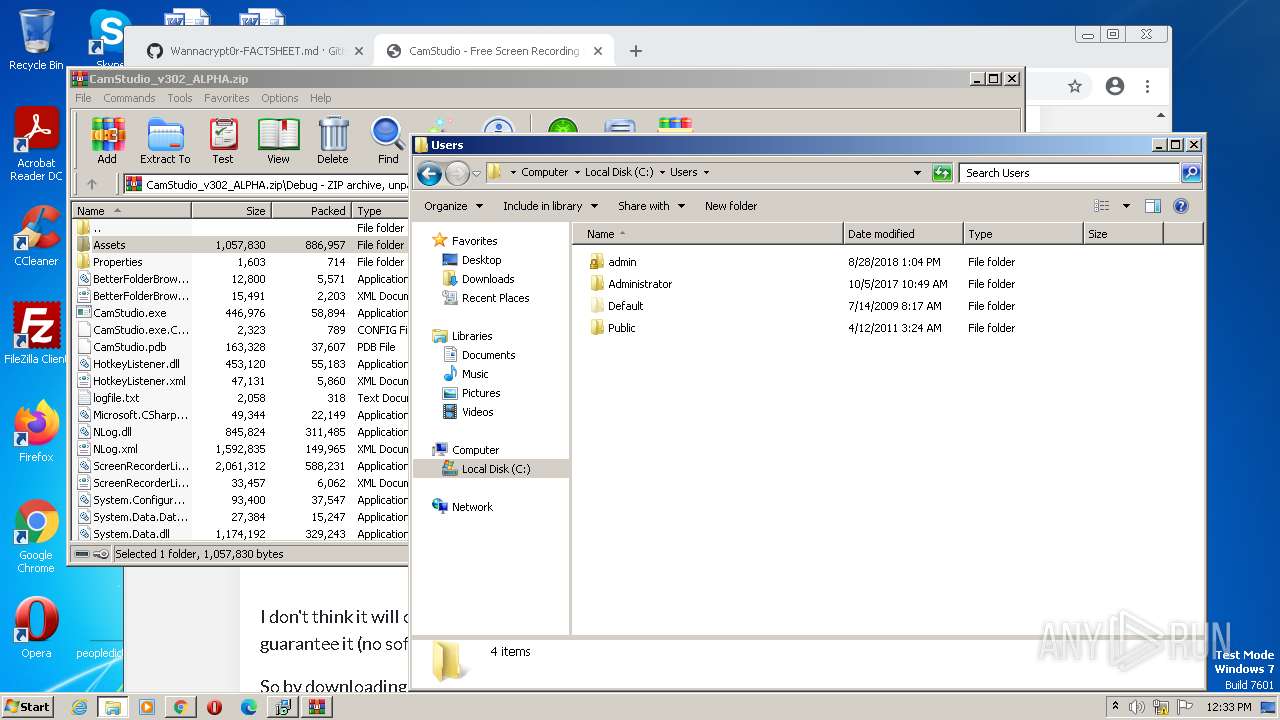Click the View icon in WinRAR toolbar
Viewport: 1280px width, 720px height.
point(278,140)
